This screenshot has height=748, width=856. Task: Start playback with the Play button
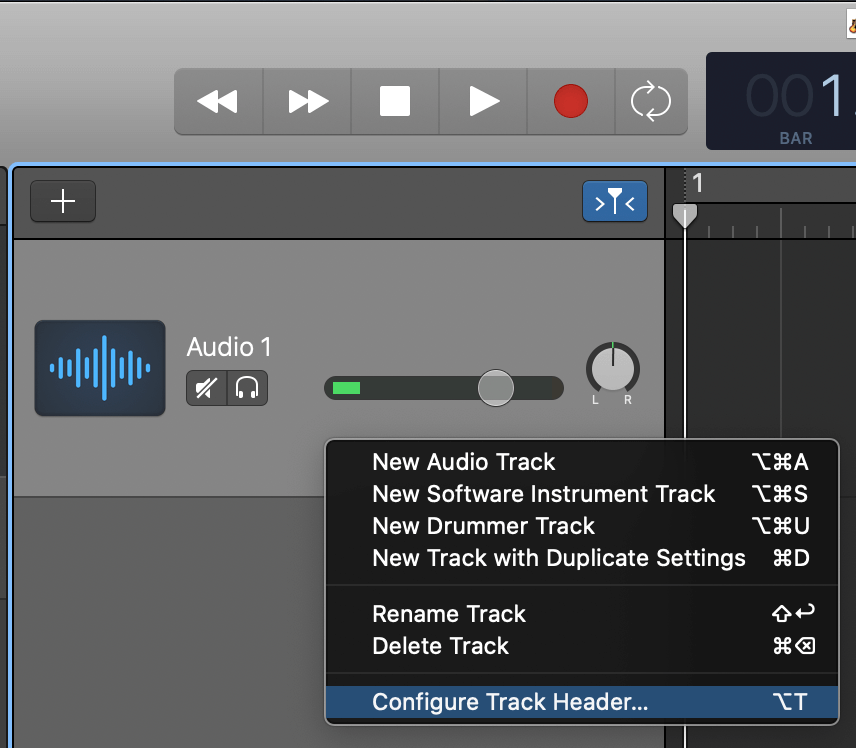click(482, 100)
